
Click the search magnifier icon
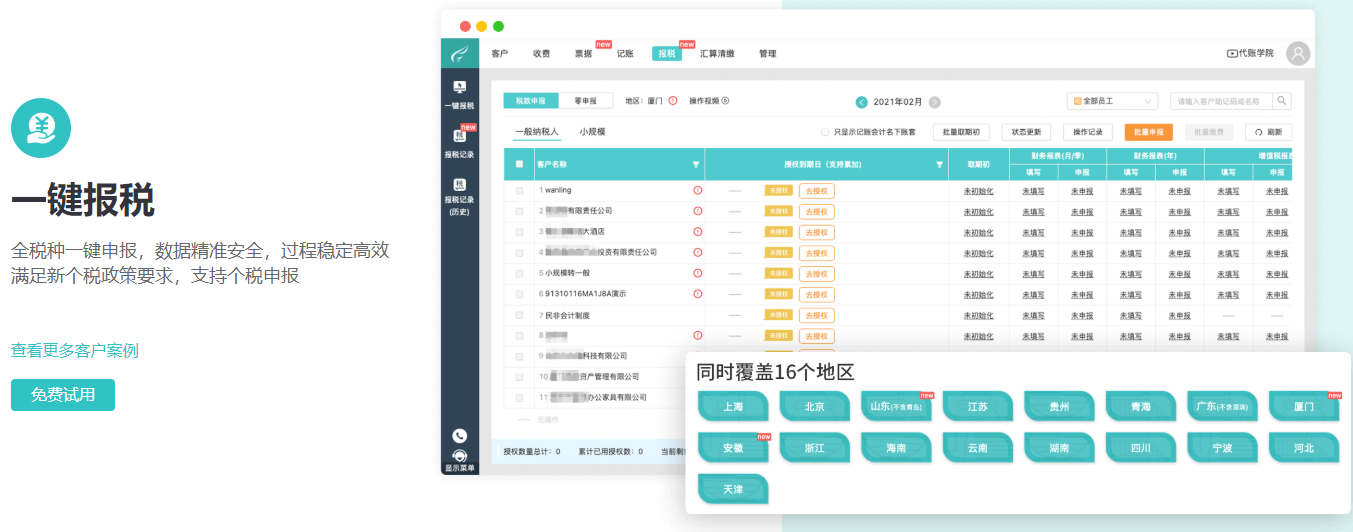1281,101
